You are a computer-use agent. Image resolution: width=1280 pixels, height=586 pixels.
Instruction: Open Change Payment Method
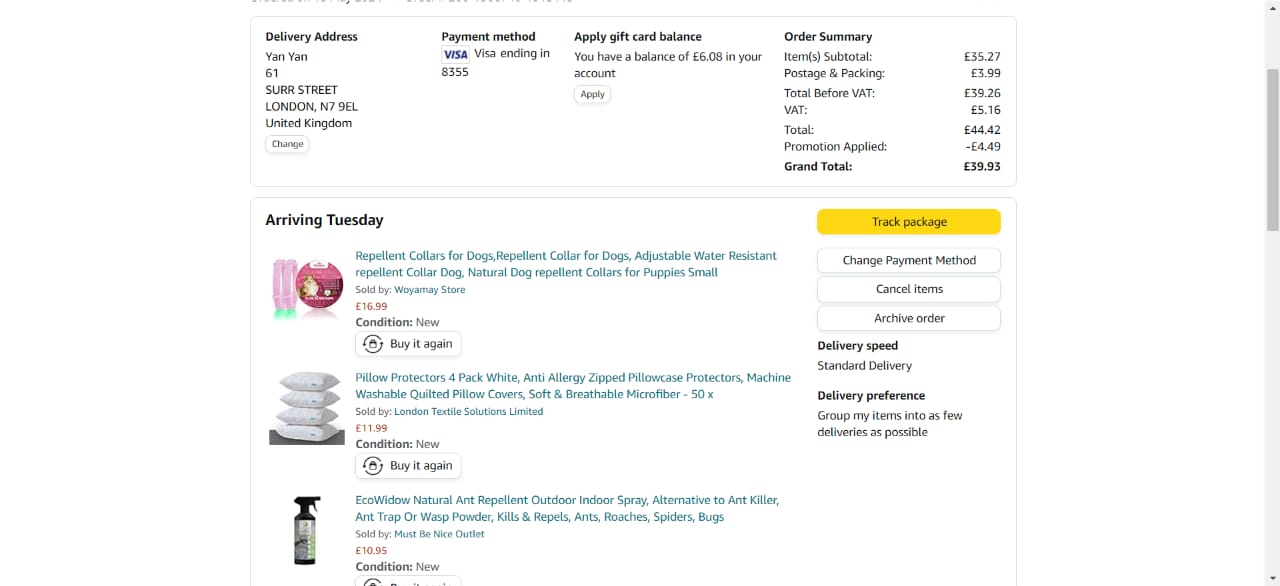click(909, 260)
